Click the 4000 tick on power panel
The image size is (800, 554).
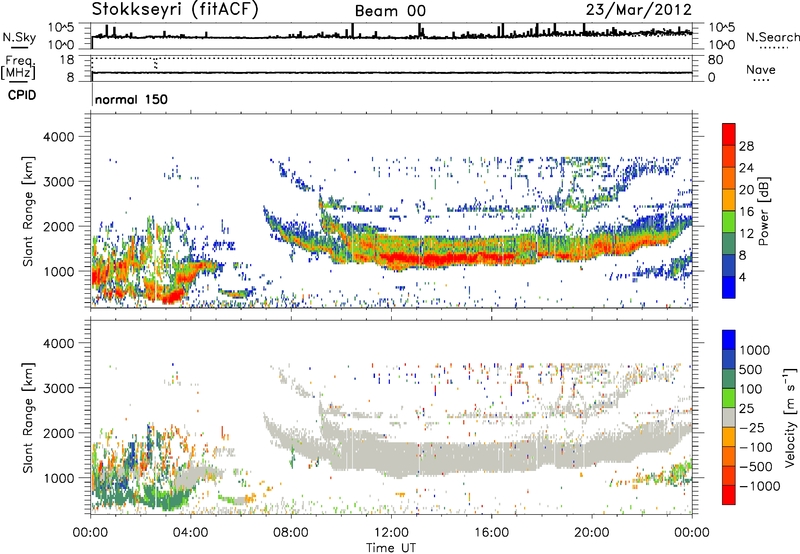58,137
